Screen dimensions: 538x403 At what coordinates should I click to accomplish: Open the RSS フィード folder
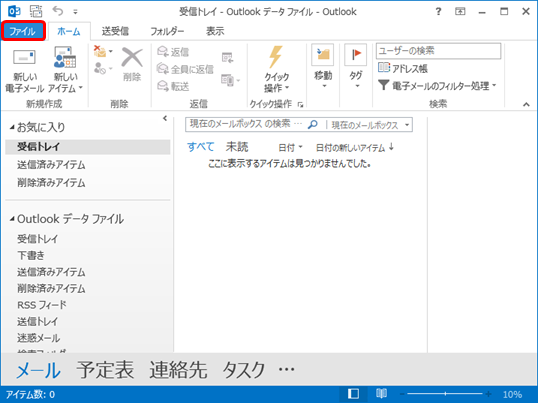(42, 305)
